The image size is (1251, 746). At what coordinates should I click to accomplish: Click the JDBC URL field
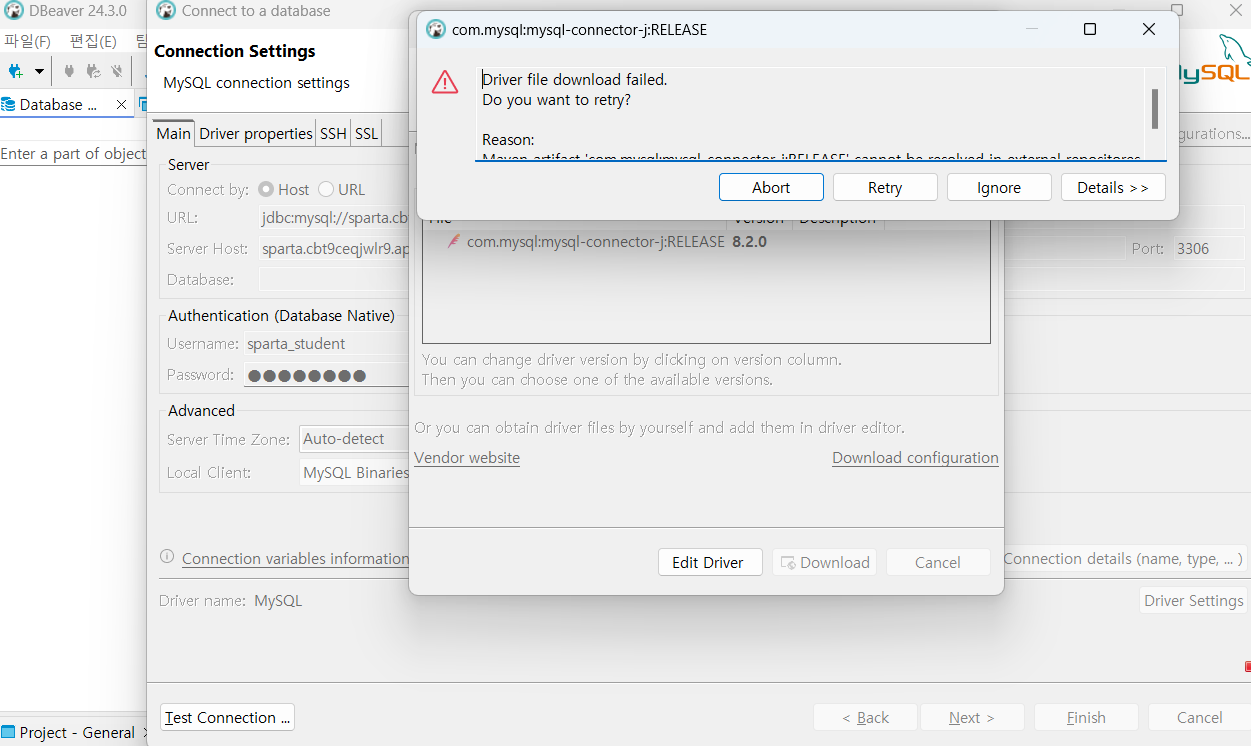click(x=334, y=217)
